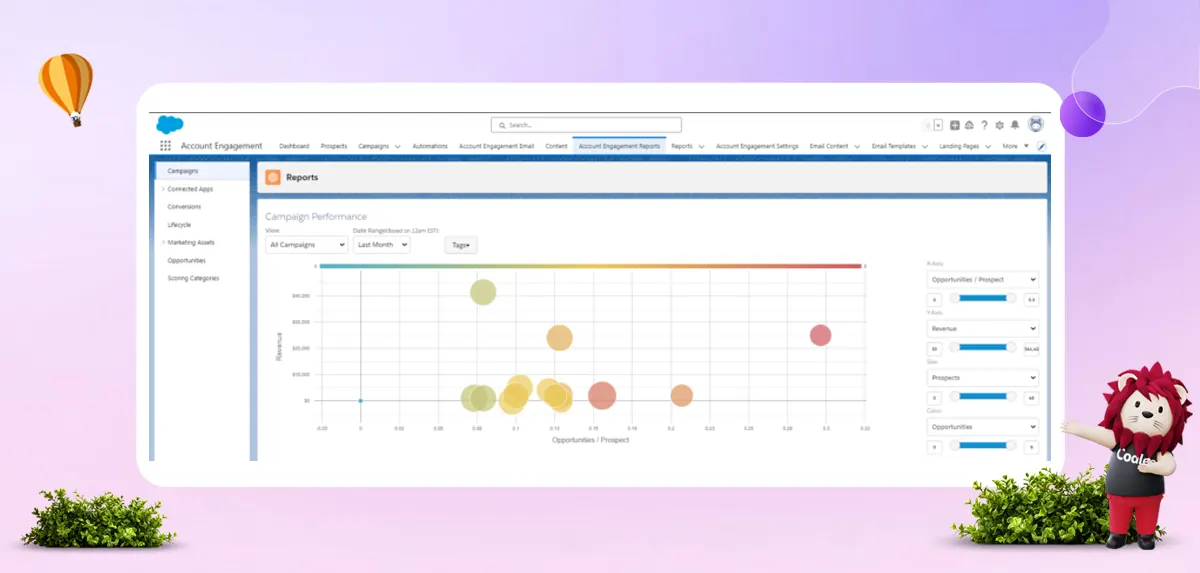This screenshot has width=1200, height=573.
Task: Click the green bubble above $40,000
Action: pos(483,292)
